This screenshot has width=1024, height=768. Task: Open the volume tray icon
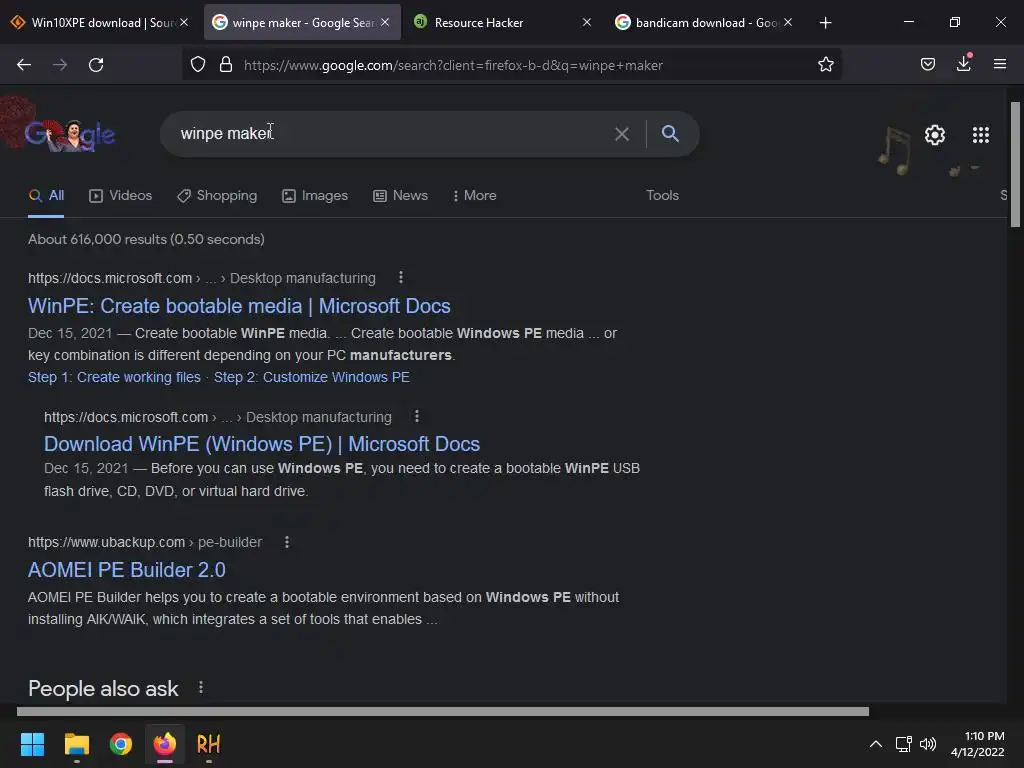click(928, 744)
